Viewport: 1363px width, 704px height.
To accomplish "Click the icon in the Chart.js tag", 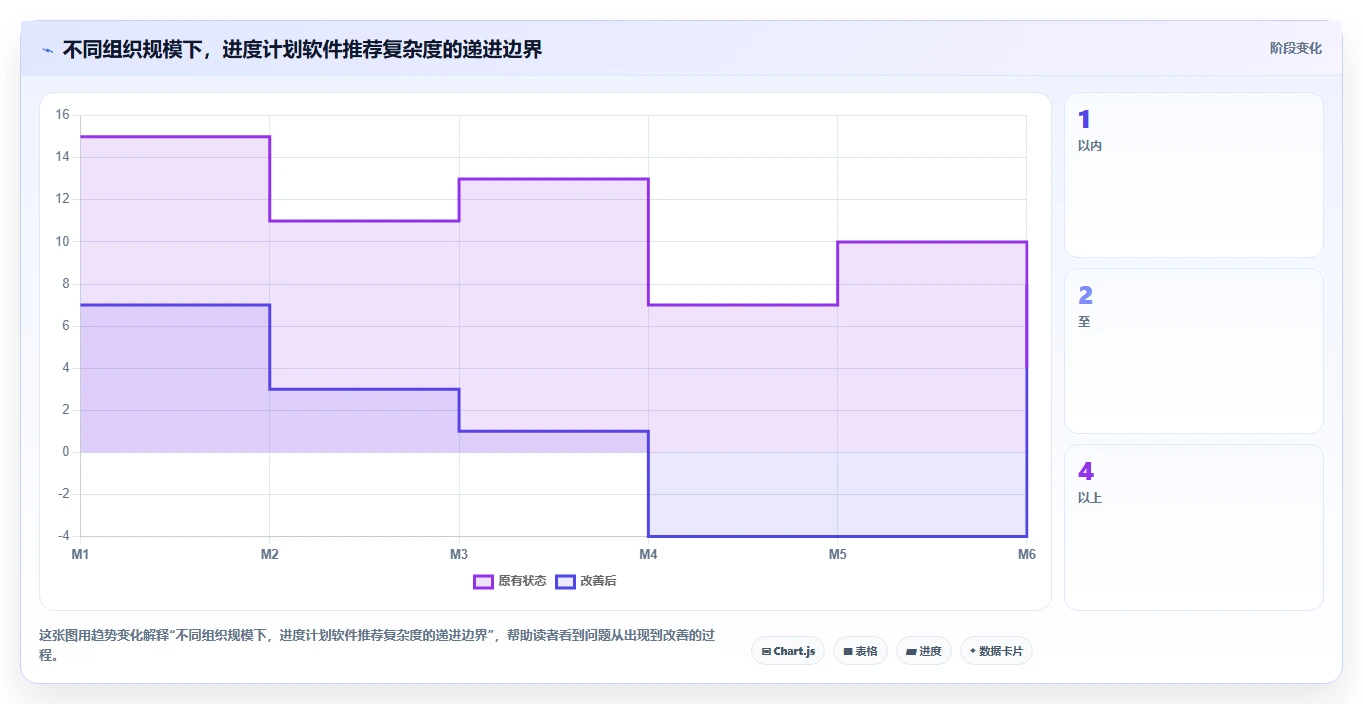I will tap(766, 651).
